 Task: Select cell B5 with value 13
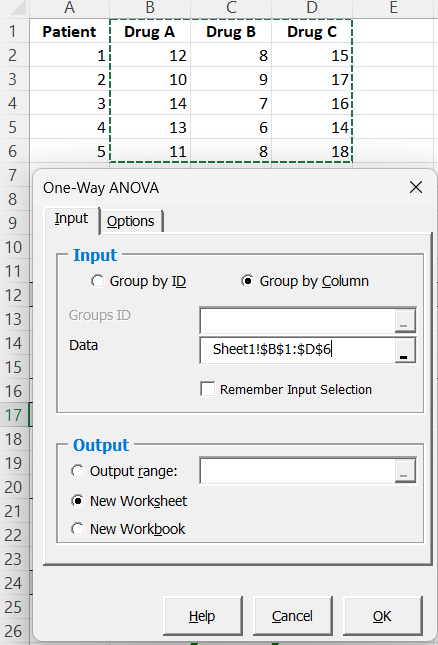coord(150,127)
